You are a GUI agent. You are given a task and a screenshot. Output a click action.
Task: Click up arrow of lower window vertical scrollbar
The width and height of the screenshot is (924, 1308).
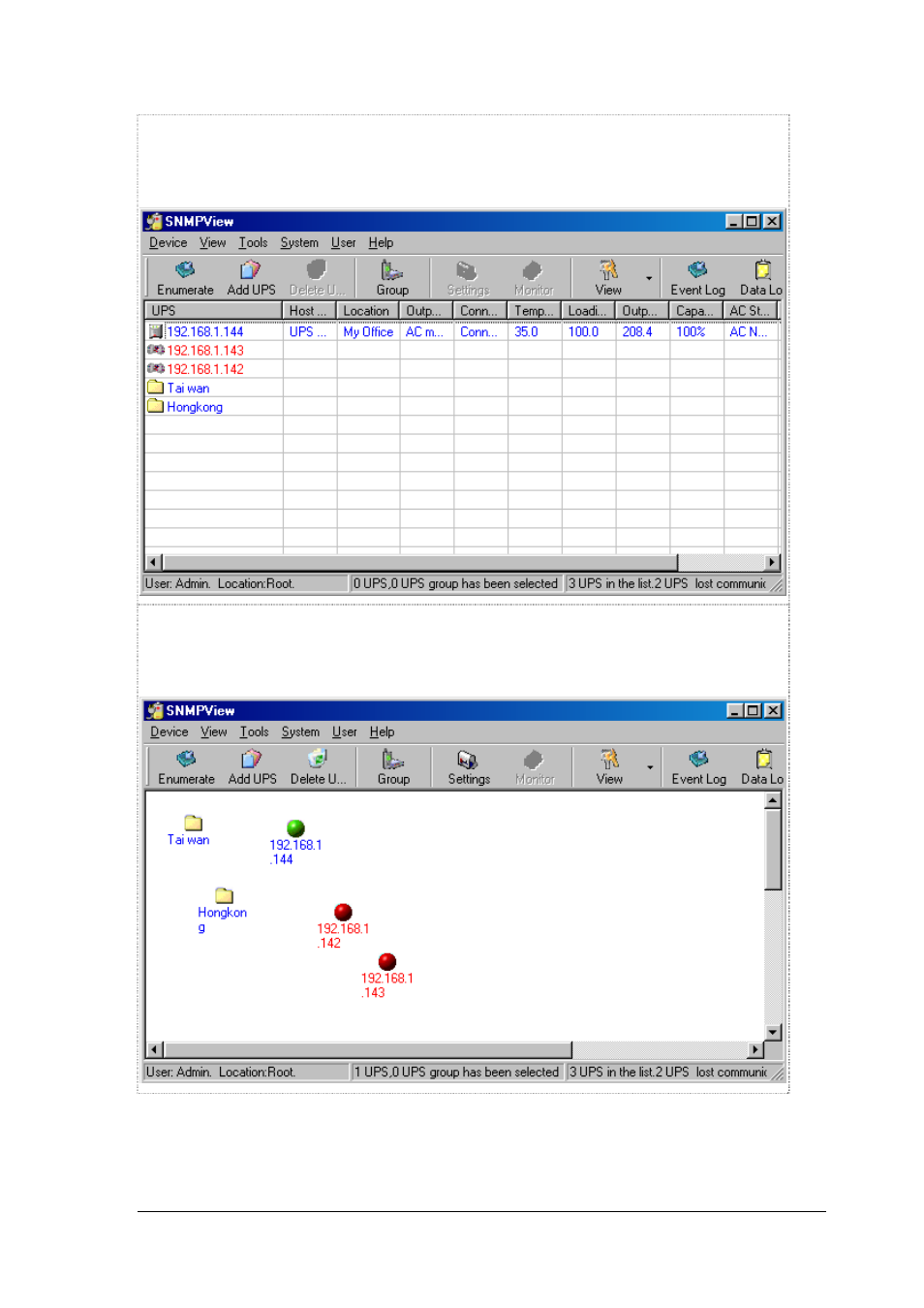pyautogui.click(x=773, y=800)
